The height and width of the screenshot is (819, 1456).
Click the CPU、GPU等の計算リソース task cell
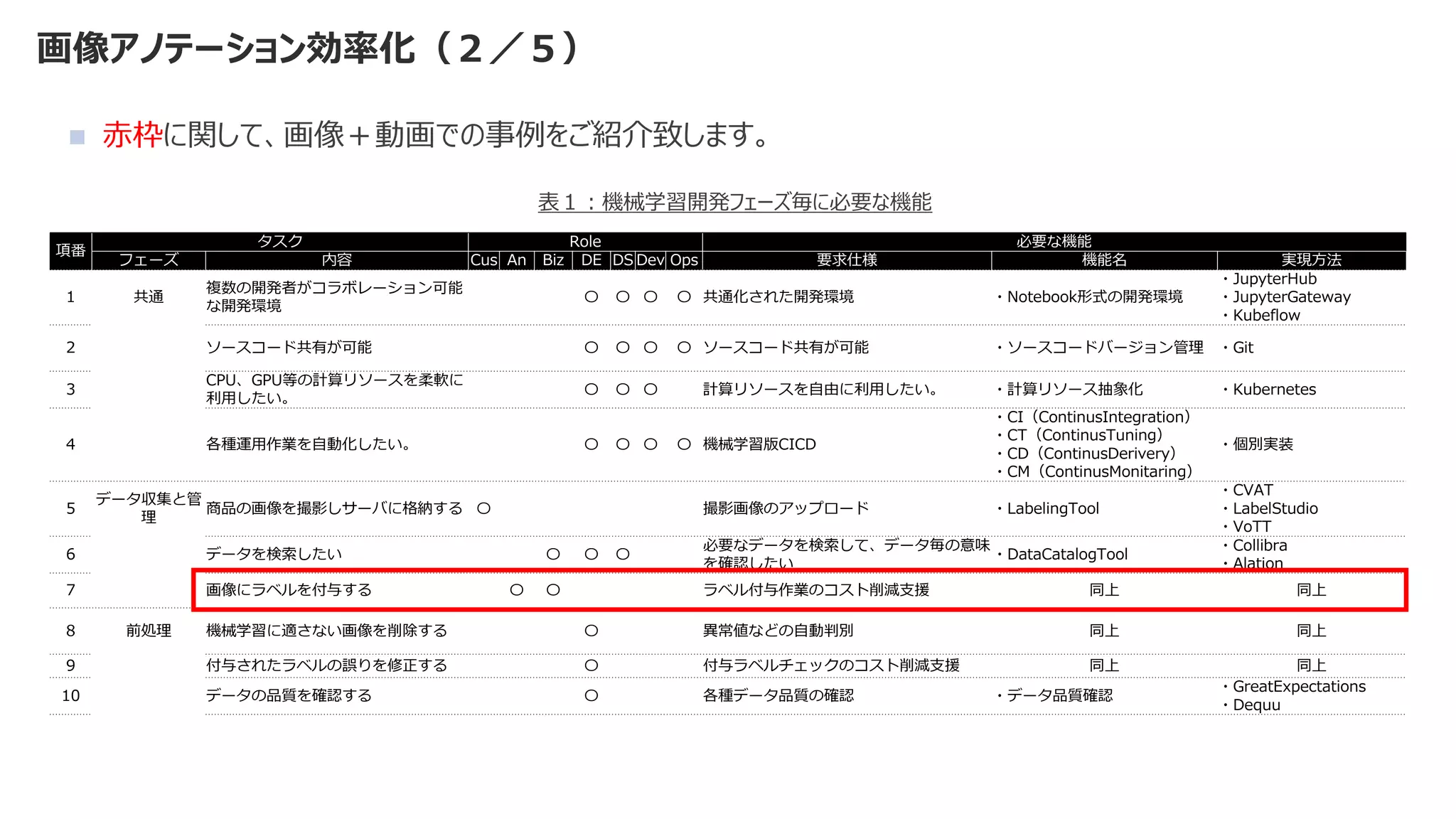334,389
